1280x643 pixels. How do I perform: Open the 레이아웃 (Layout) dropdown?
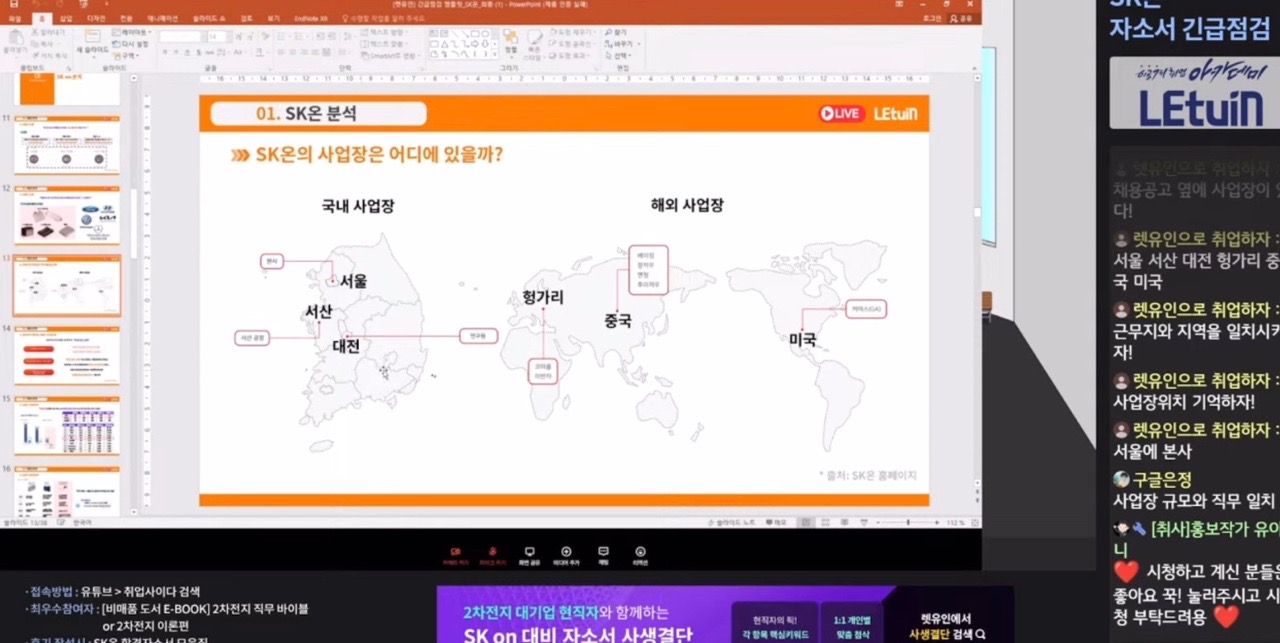coord(130,32)
